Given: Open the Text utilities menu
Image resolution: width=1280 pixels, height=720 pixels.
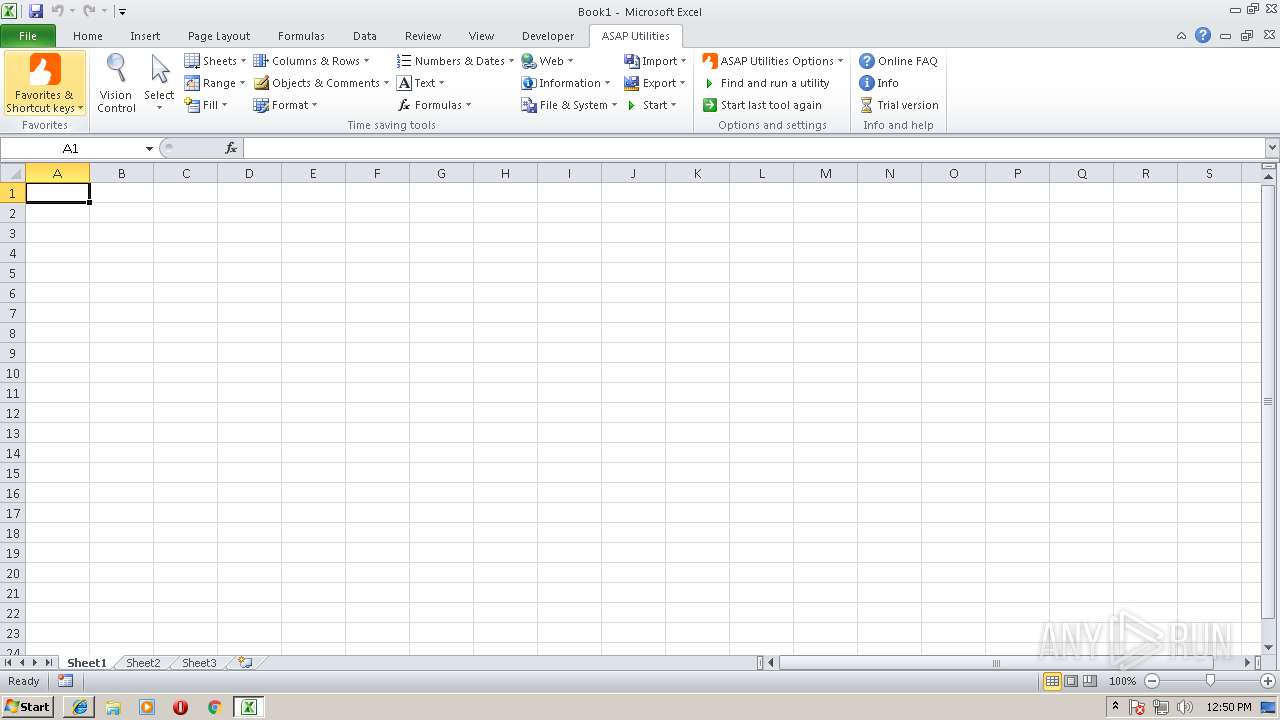Looking at the screenshot, I should [x=420, y=83].
